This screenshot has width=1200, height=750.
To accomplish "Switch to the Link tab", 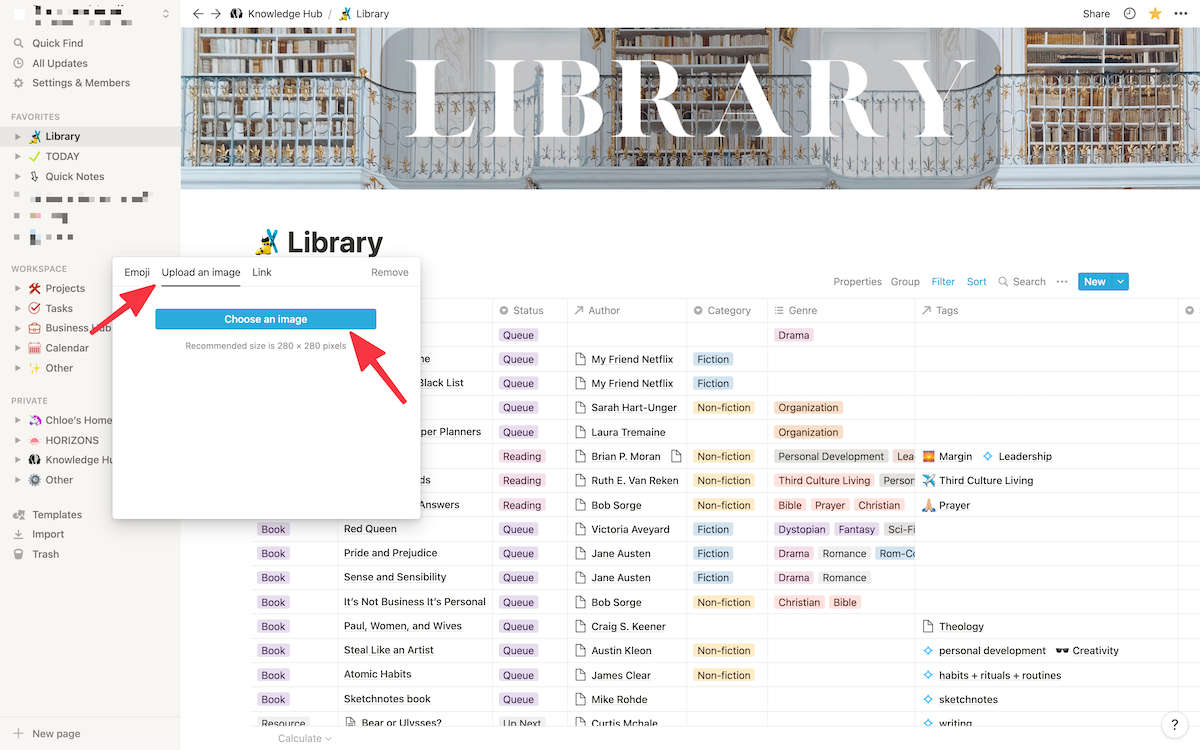I will coord(261,272).
